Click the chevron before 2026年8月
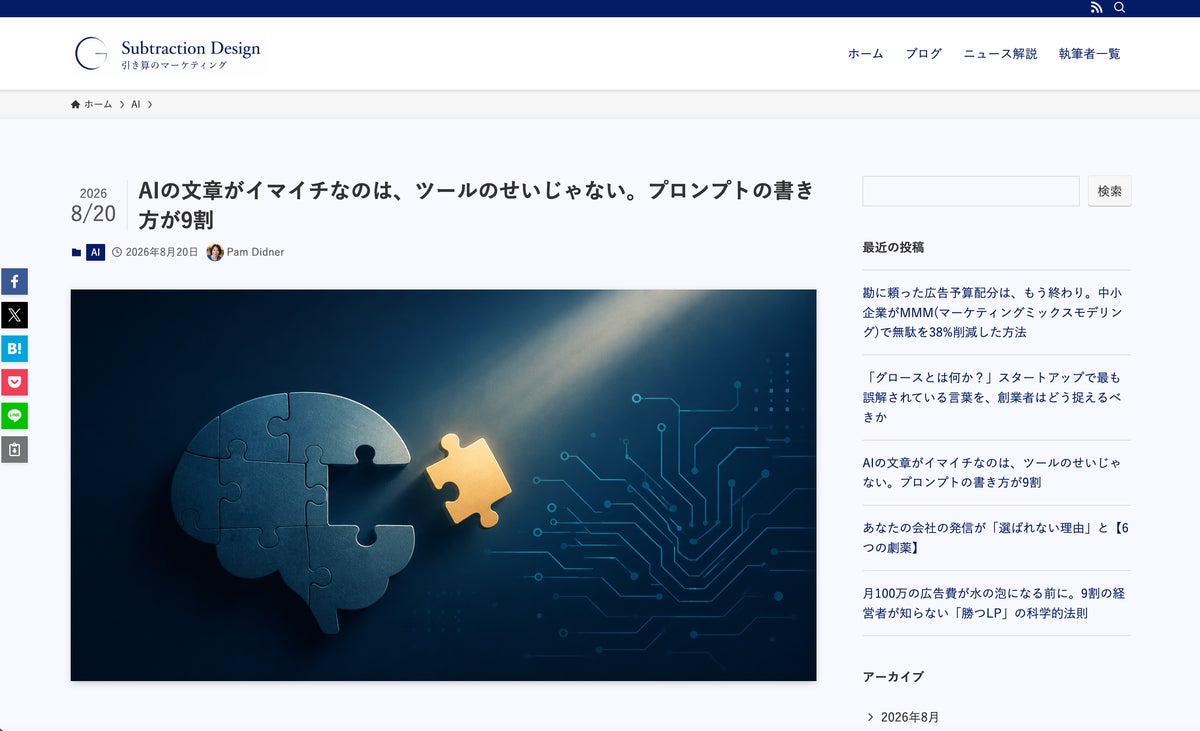1200x731 pixels. tap(870, 717)
